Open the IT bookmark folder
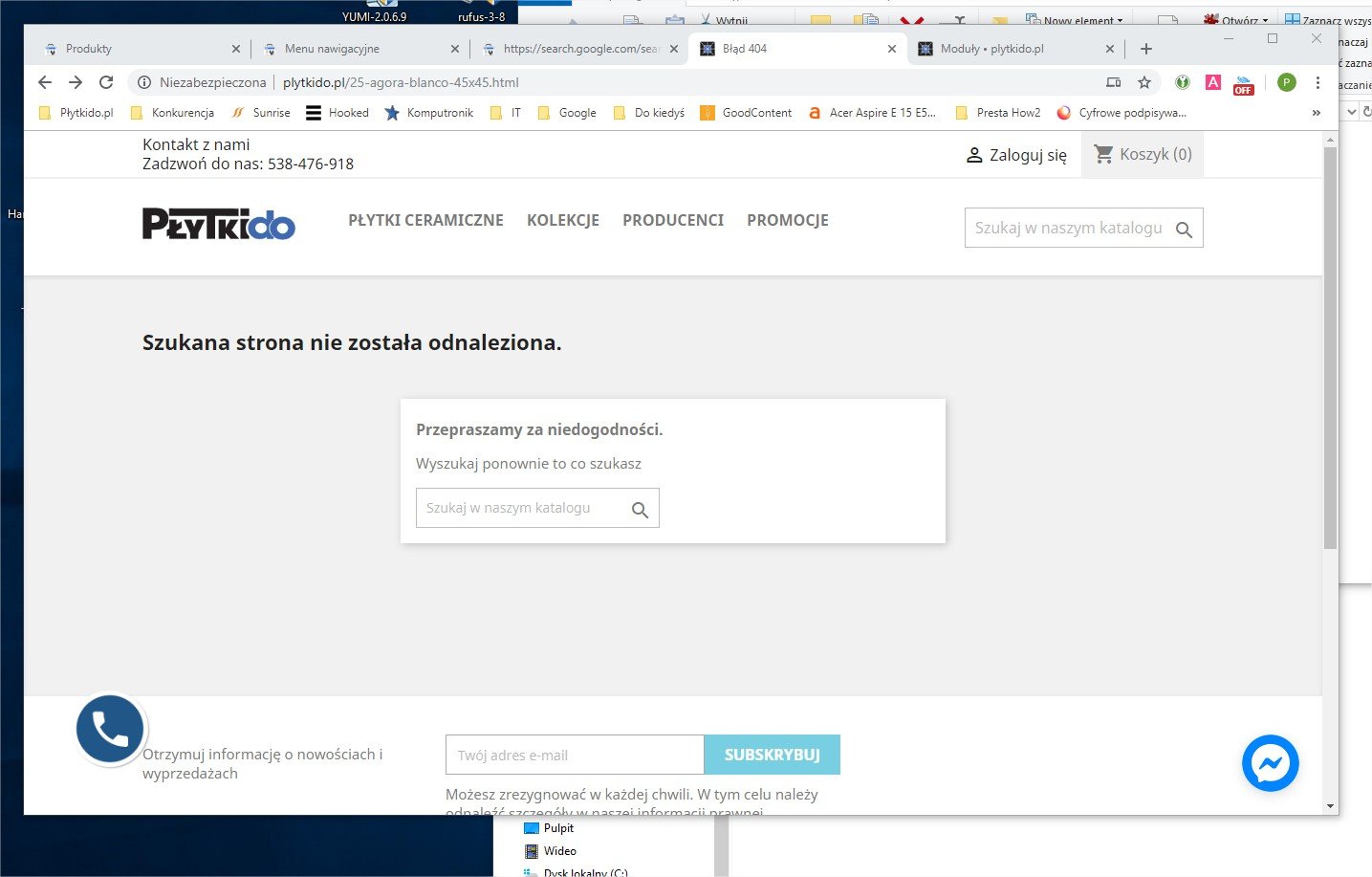Image resolution: width=1372 pixels, height=877 pixels. [x=506, y=113]
